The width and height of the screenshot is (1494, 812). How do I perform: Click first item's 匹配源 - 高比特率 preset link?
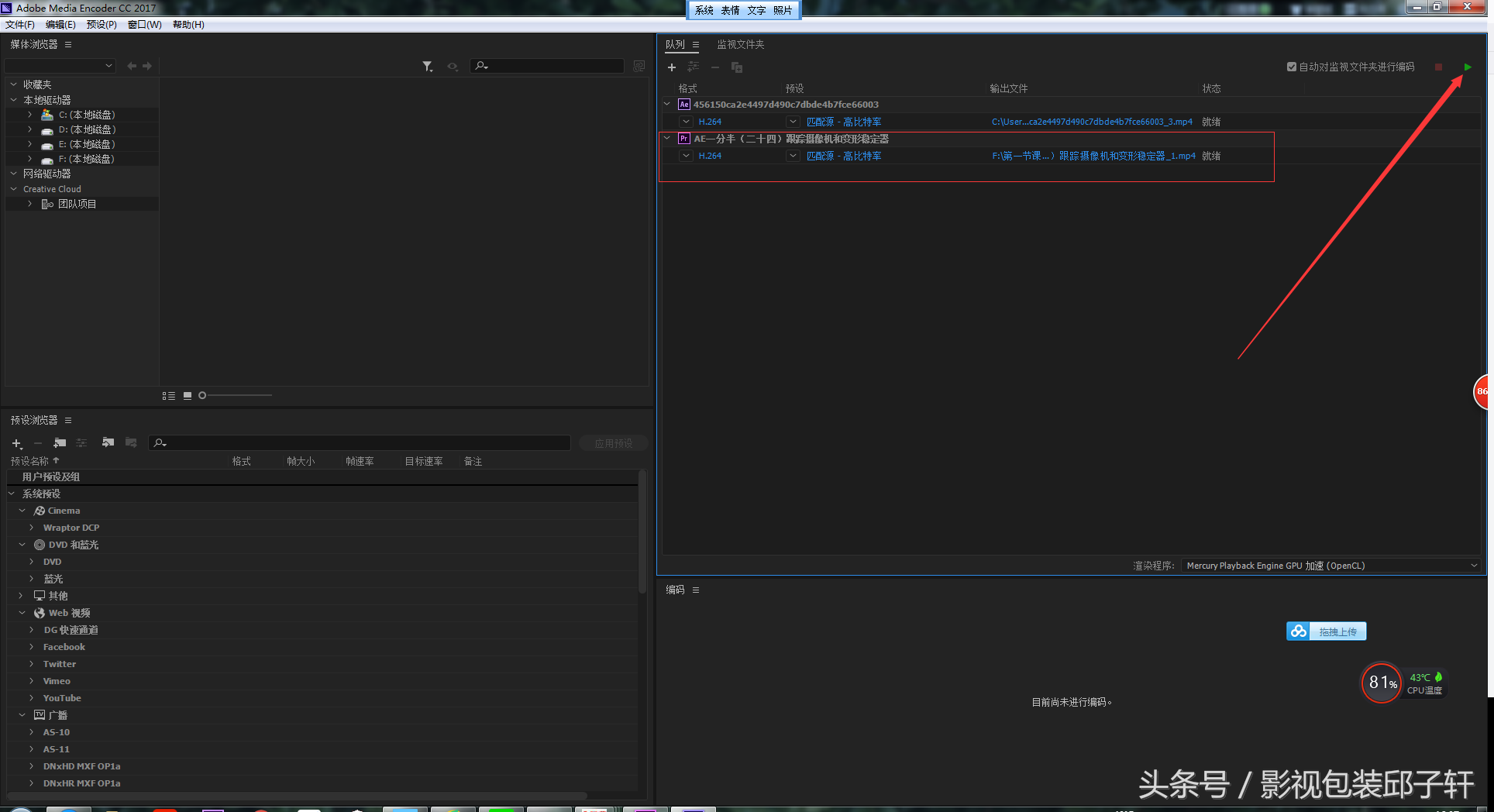[844, 122]
